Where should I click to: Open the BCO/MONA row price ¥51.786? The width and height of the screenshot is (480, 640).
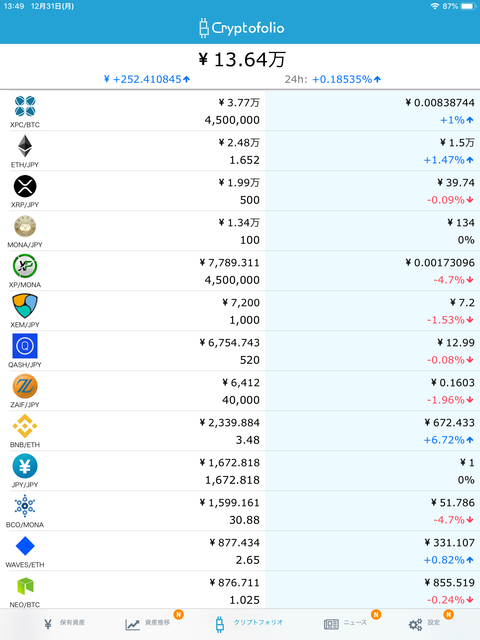[x=453, y=502]
